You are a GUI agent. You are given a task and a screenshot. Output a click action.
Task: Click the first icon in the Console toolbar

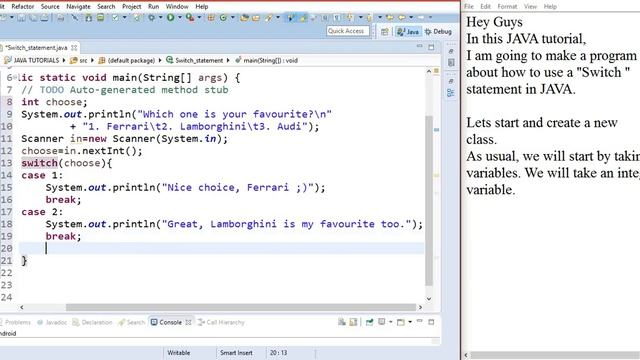[x=342, y=322]
